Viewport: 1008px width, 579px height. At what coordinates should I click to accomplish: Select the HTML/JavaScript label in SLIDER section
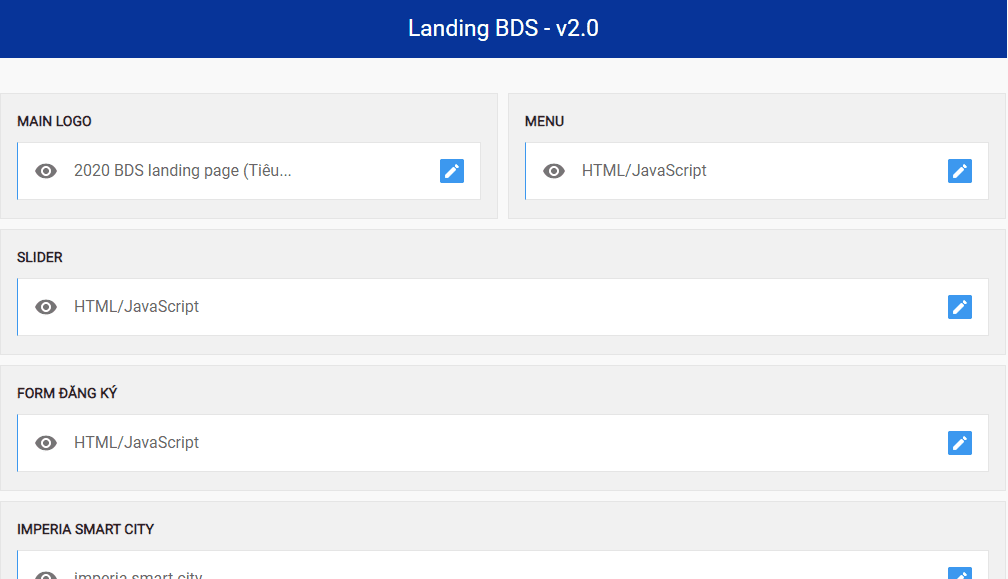[x=136, y=307]
